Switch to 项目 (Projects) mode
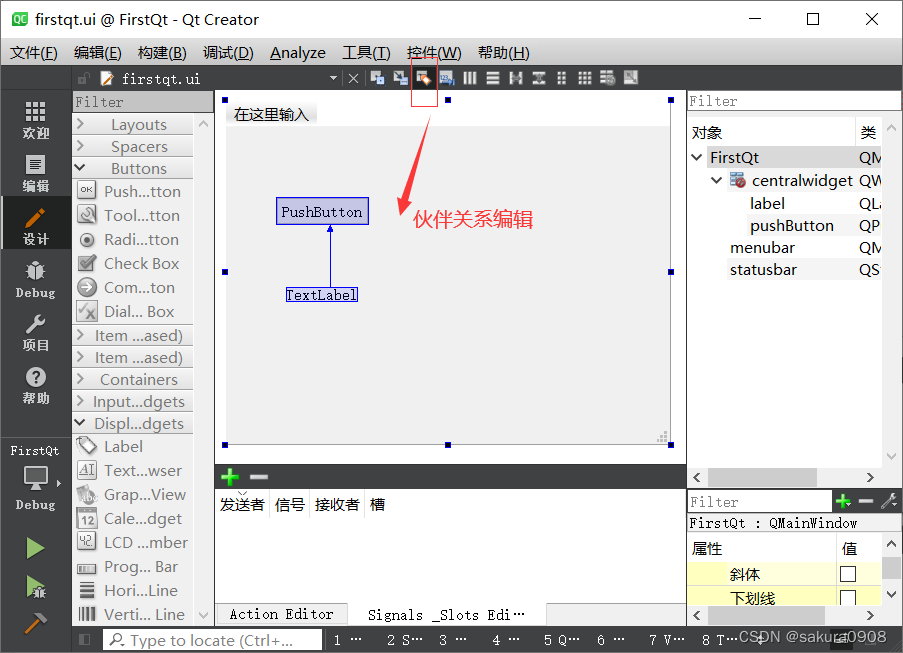Image resolution: width=903 pixels, height=653 pixels. (36, 332)
